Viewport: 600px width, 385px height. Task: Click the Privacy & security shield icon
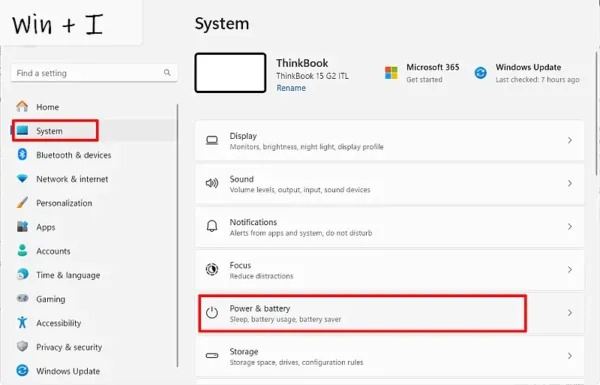(x=22, y=346)
